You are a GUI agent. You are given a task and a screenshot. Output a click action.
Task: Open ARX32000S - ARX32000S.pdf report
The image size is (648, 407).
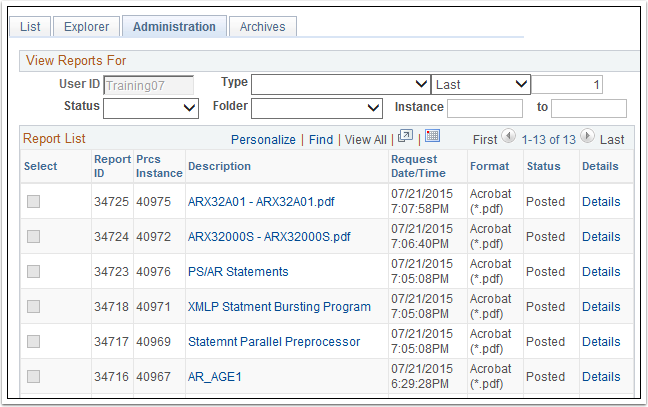(x=269, y=237)
